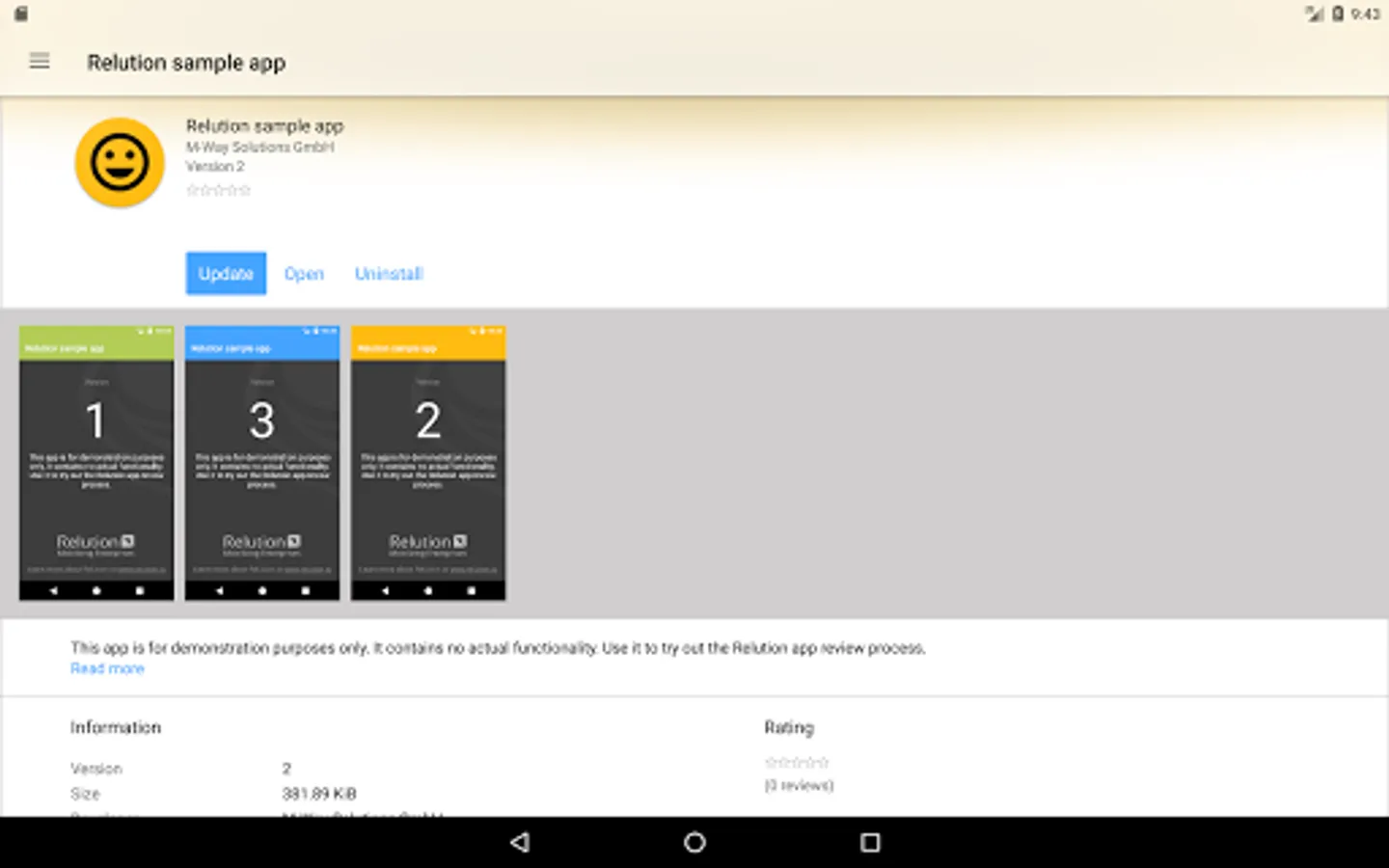Expand description with Read more link
Image resolution: width=1389 pixels, height=868 pixels.
coord(107,668)
